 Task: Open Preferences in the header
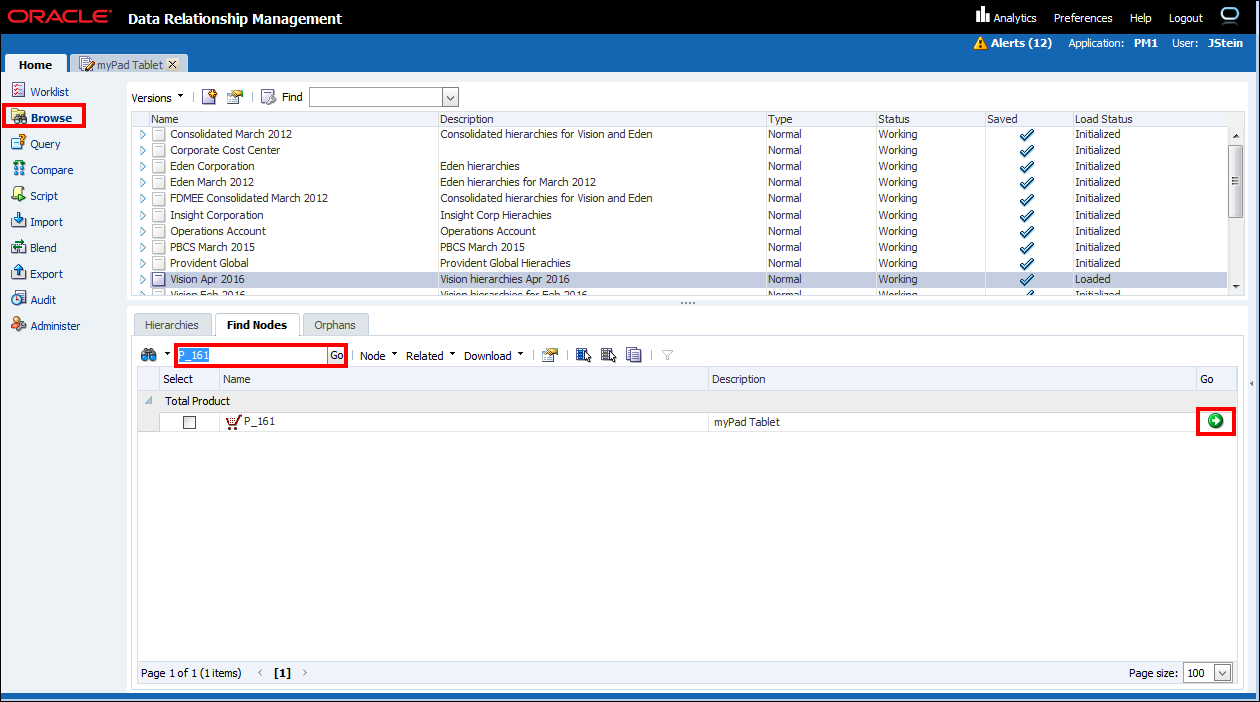tap(1083, 18)
